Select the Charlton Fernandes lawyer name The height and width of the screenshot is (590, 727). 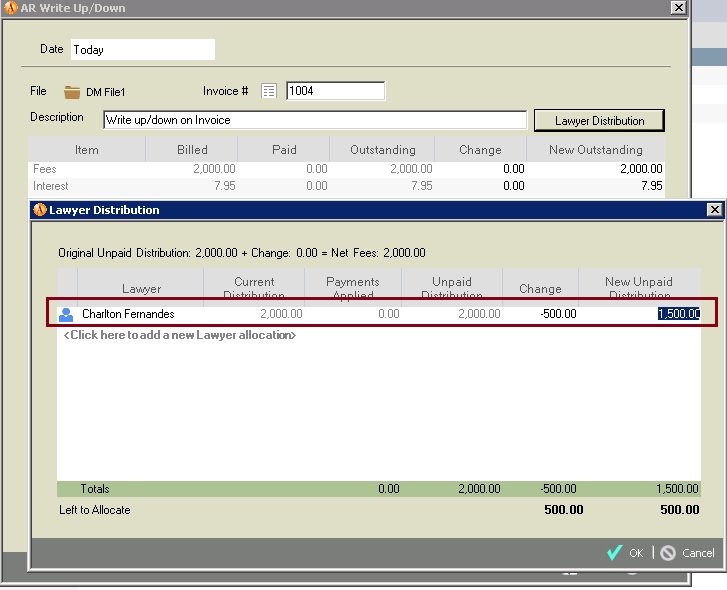tap(128, 314)
